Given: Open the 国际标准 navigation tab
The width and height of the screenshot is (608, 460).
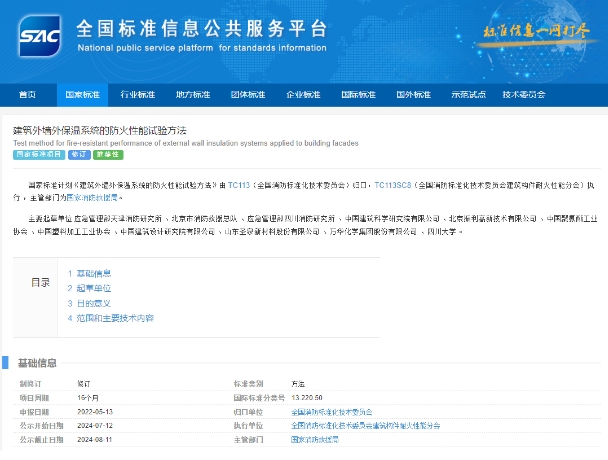Looking at the screenshot, I should (357, 95).
